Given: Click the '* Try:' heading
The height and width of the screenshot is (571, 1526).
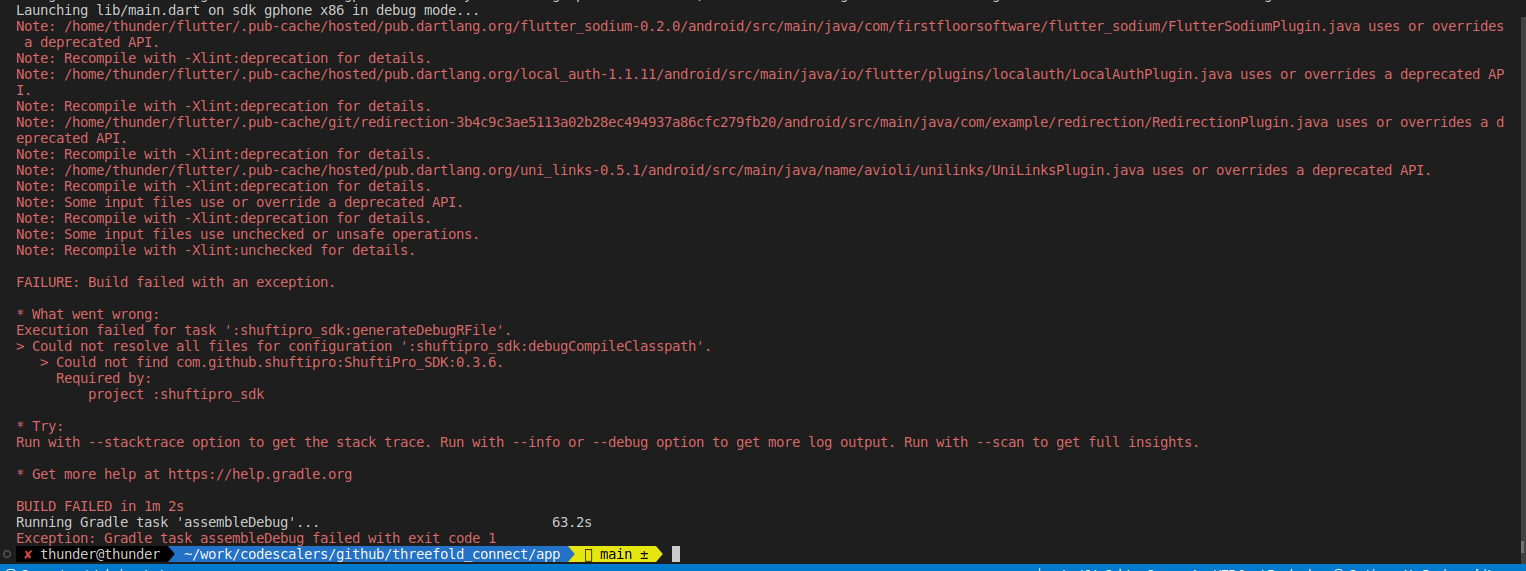Looking at the screenshot, I should pos(40,426).
